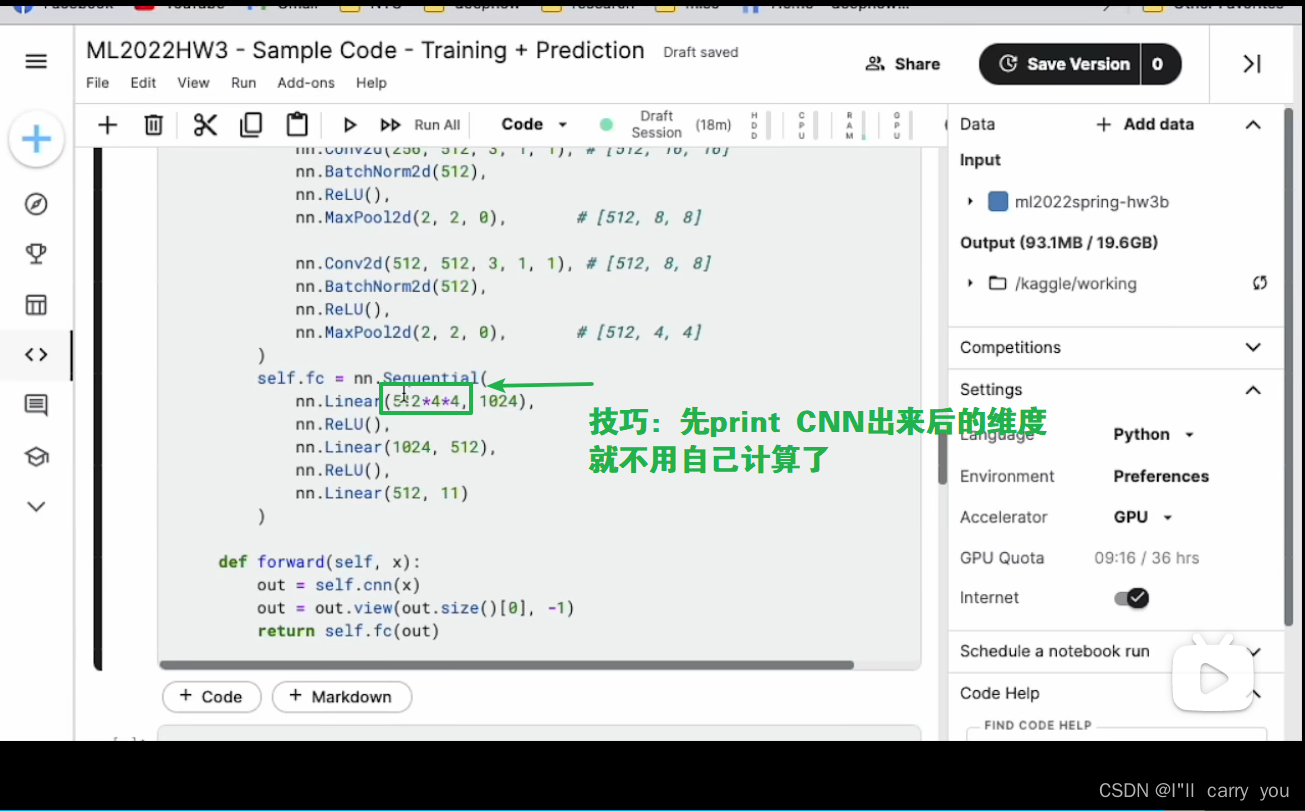Expand More options chevron in sidebar
Screen dimensions: 1305x811
tap(36, 506)
